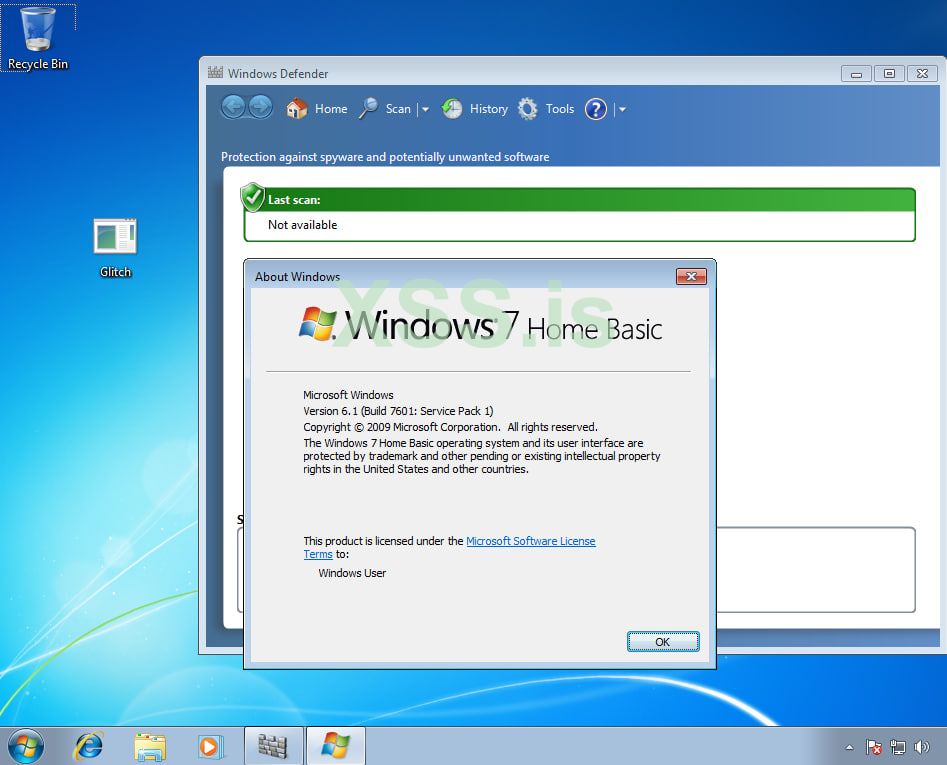Screen dimensions: 947x765
Task: Open the Home page in Windows Defender
Action: point(317,109)
